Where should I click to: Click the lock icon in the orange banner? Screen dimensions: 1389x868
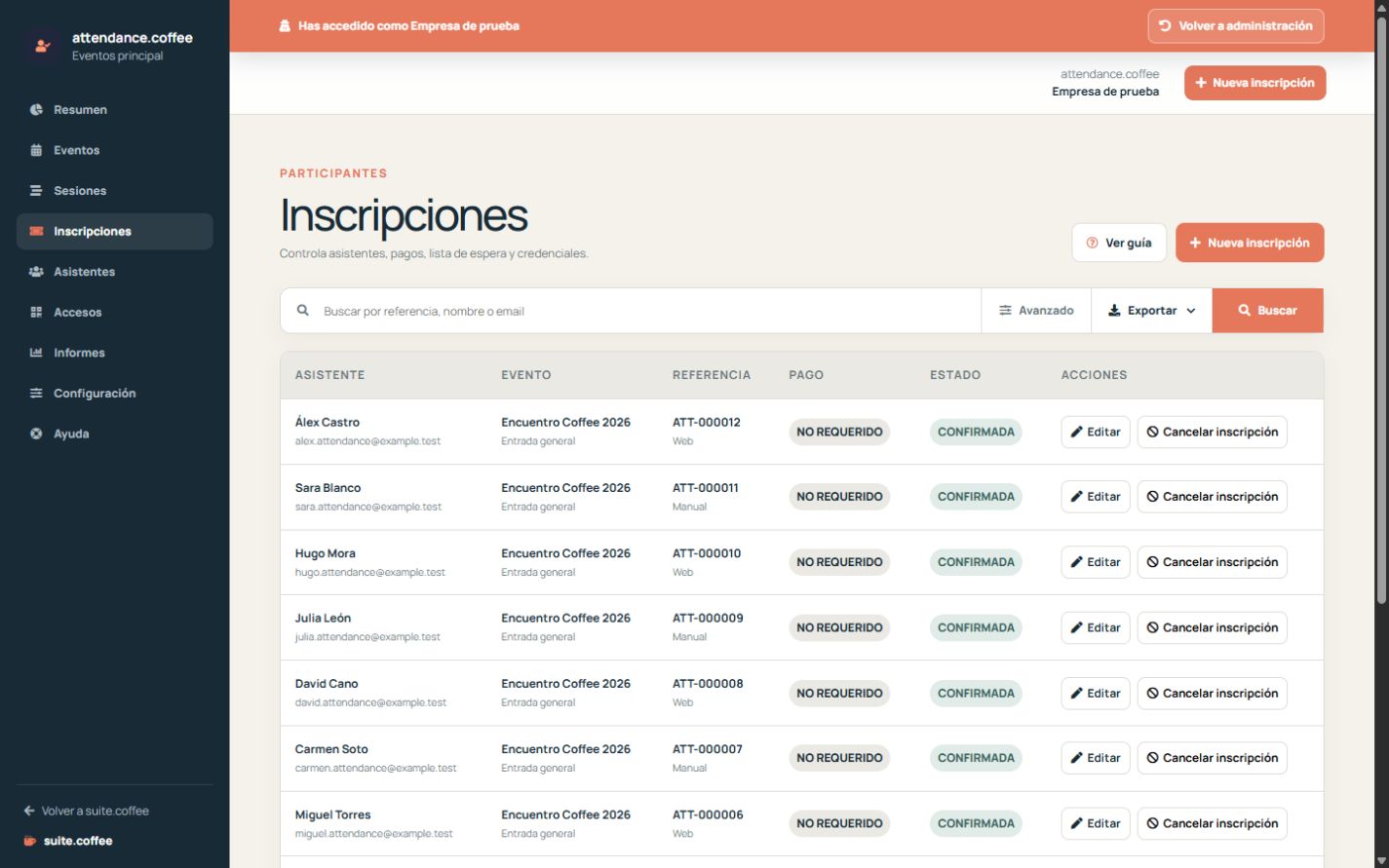pyautogui.click(x=285, y=26)
